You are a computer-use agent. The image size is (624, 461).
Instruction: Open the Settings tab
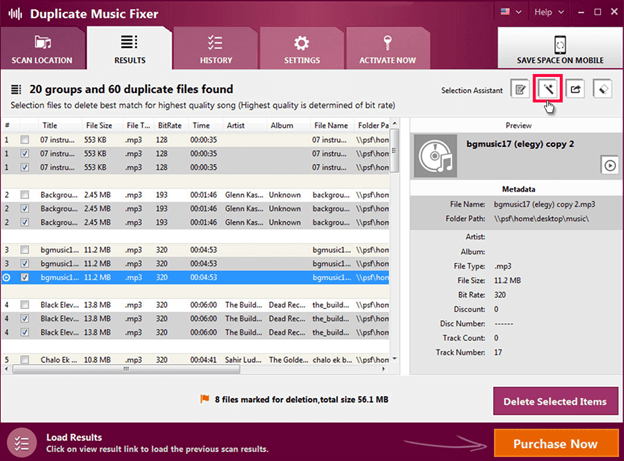tap(302, 49)
